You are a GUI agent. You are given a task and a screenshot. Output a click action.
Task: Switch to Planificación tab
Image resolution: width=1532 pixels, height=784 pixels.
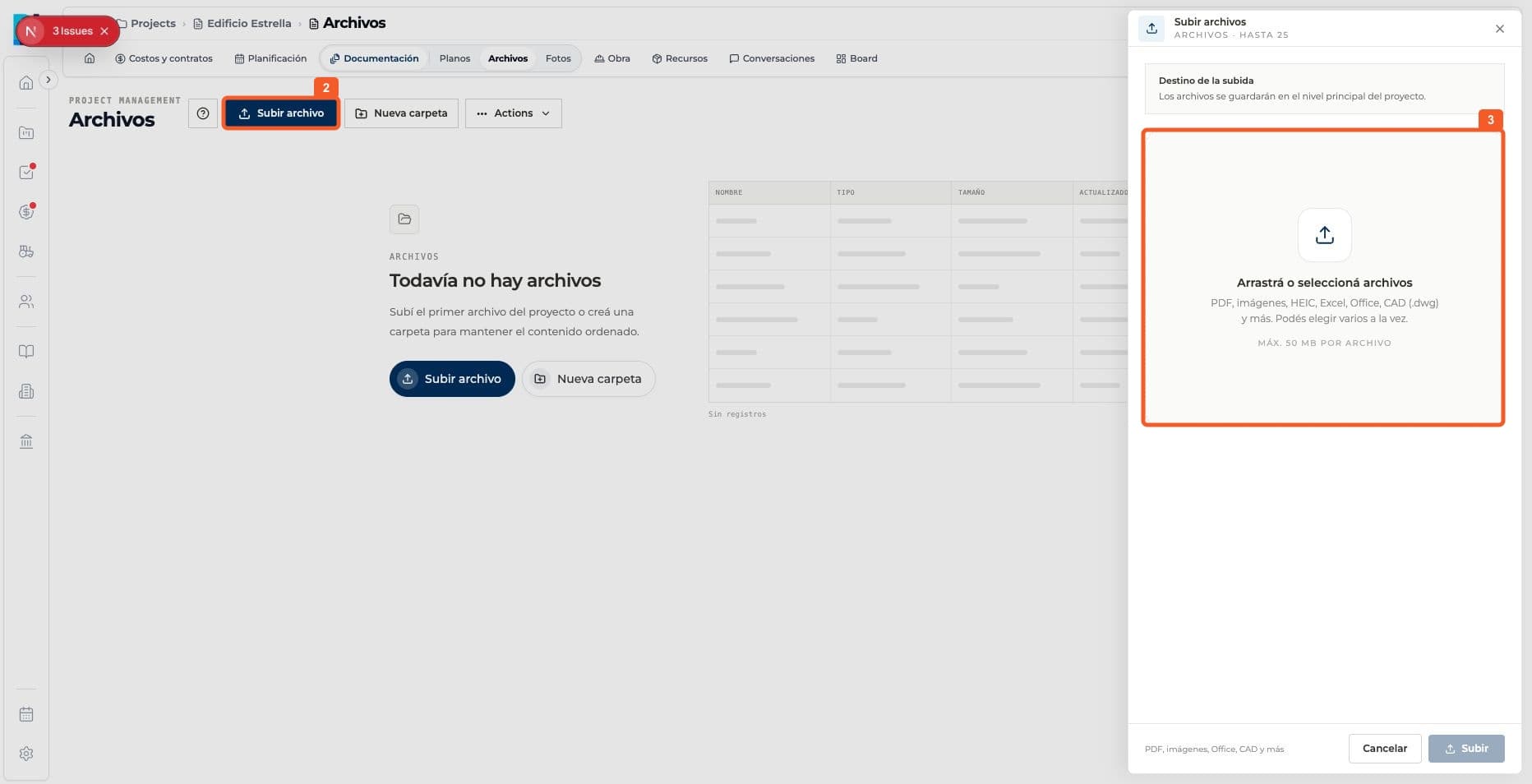pyautogui.click(x=270, y=58)
